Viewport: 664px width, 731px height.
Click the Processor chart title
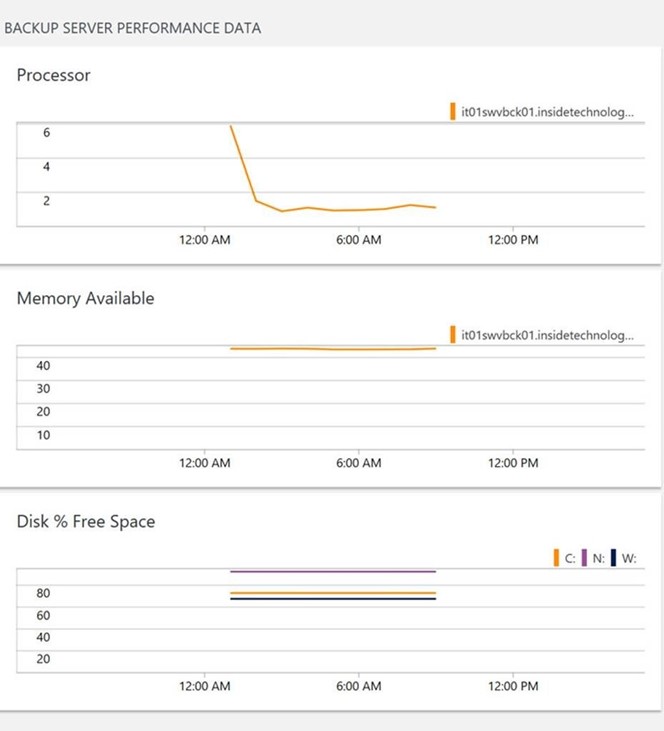pos(53,75)
